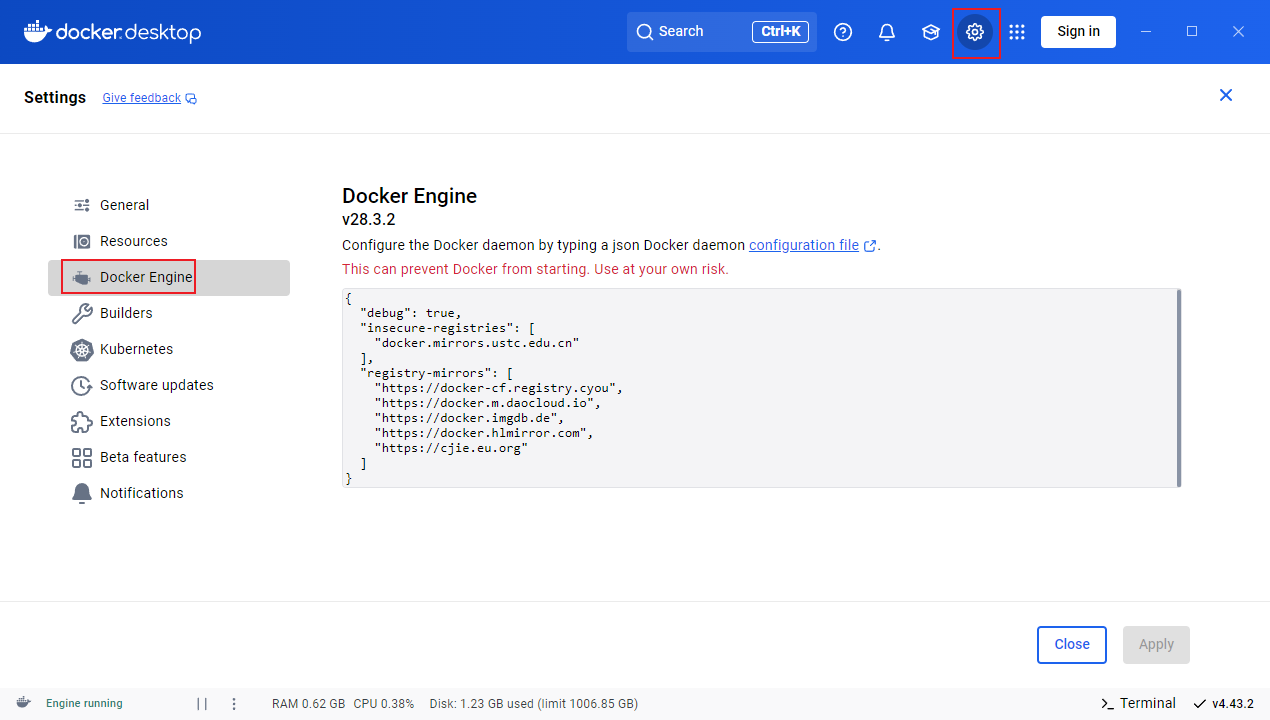Switch to the Resources settings section
The height and width of the screenshot is (720, 1270).
[133, 241]
